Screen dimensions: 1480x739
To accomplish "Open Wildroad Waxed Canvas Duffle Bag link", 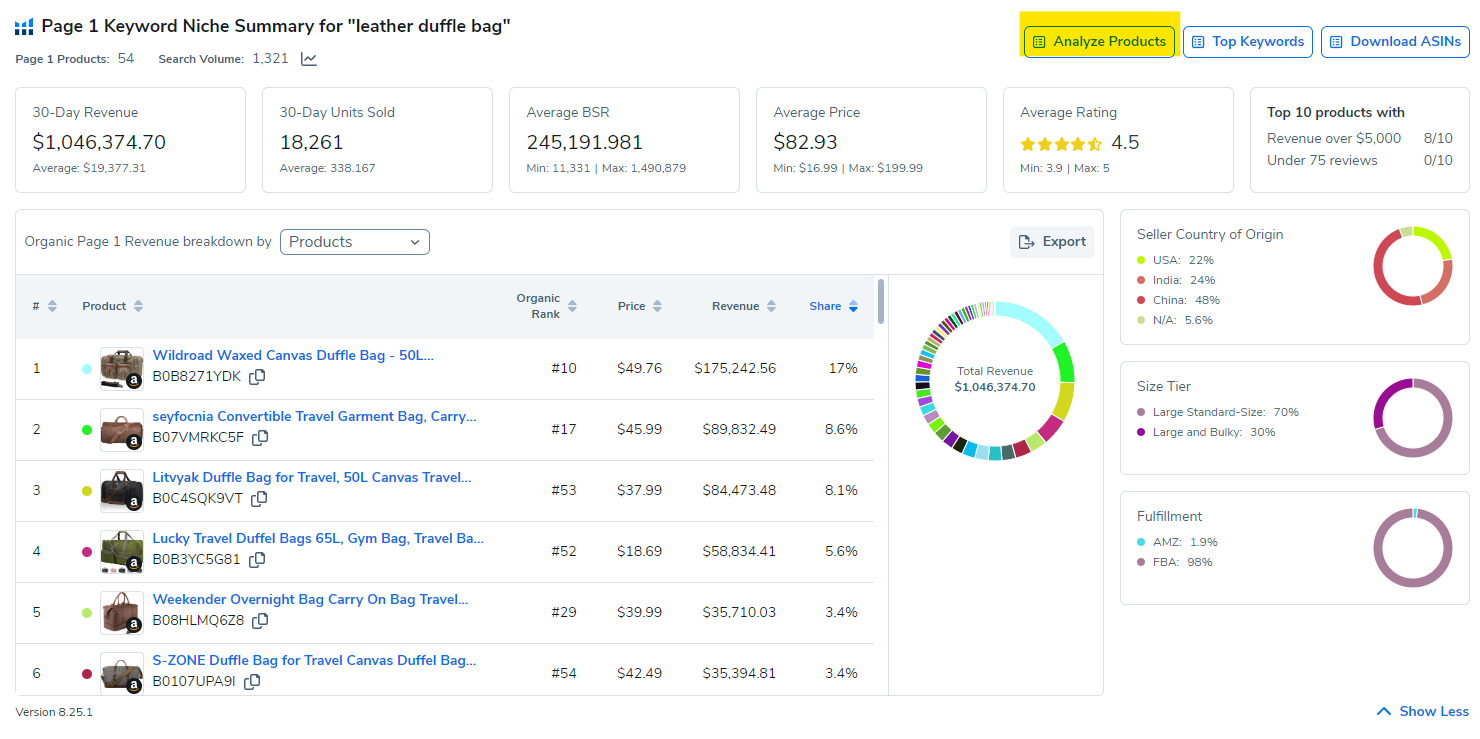I will (x=293, y=355).
